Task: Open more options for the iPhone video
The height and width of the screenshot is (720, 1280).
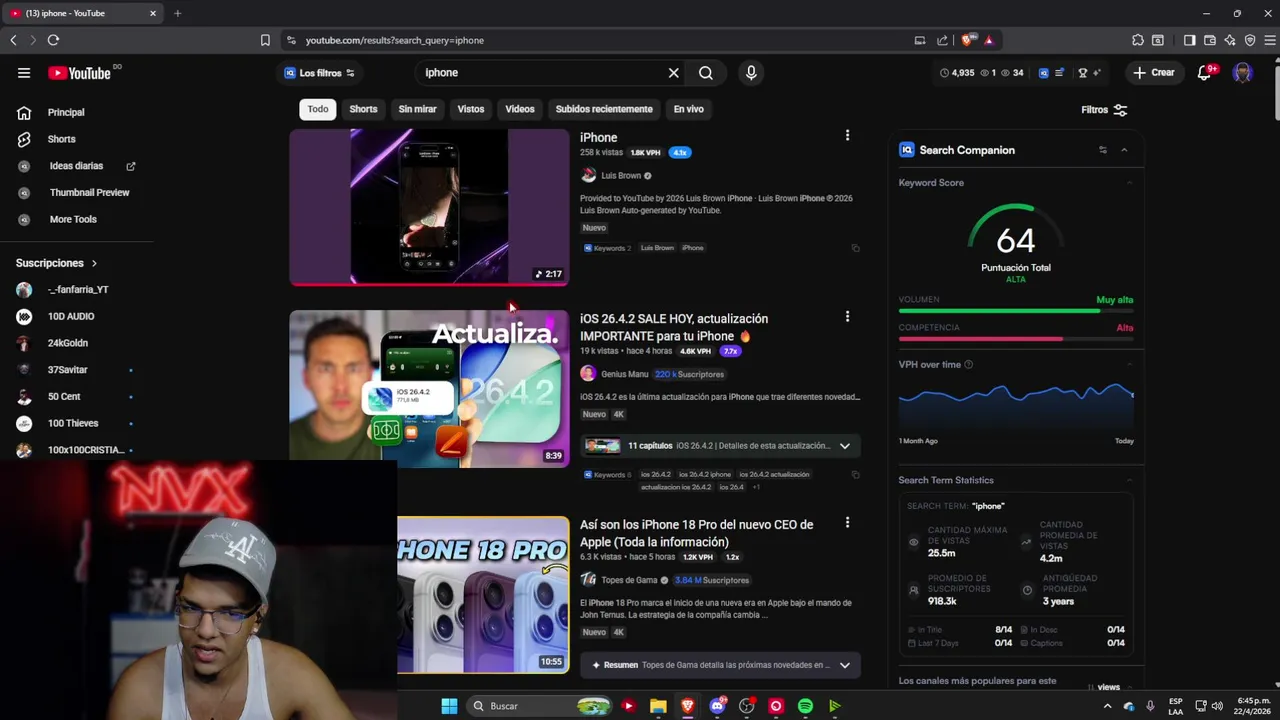Action: coord(847,136)
